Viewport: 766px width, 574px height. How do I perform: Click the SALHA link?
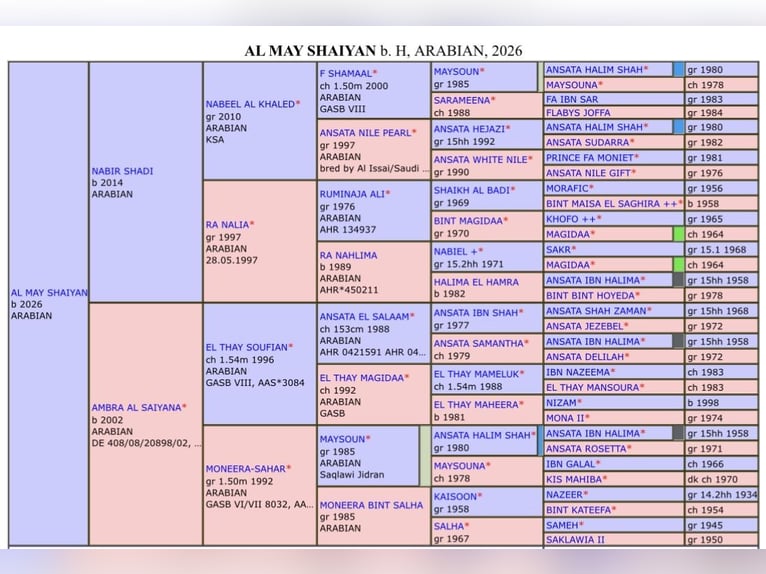pyautogui.click(x=449, y=526)
